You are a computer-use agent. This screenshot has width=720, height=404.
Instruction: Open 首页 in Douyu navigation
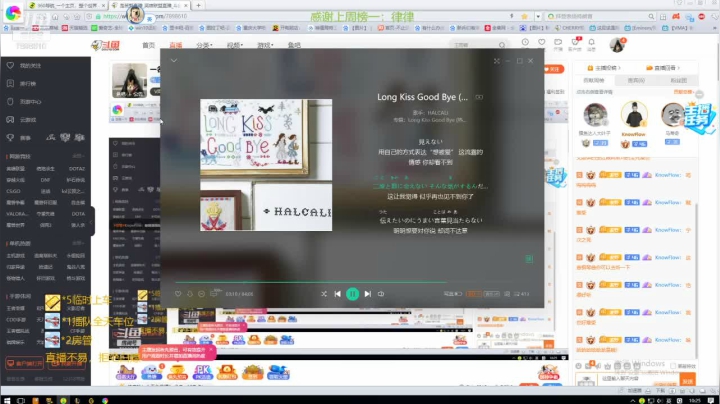148,45
